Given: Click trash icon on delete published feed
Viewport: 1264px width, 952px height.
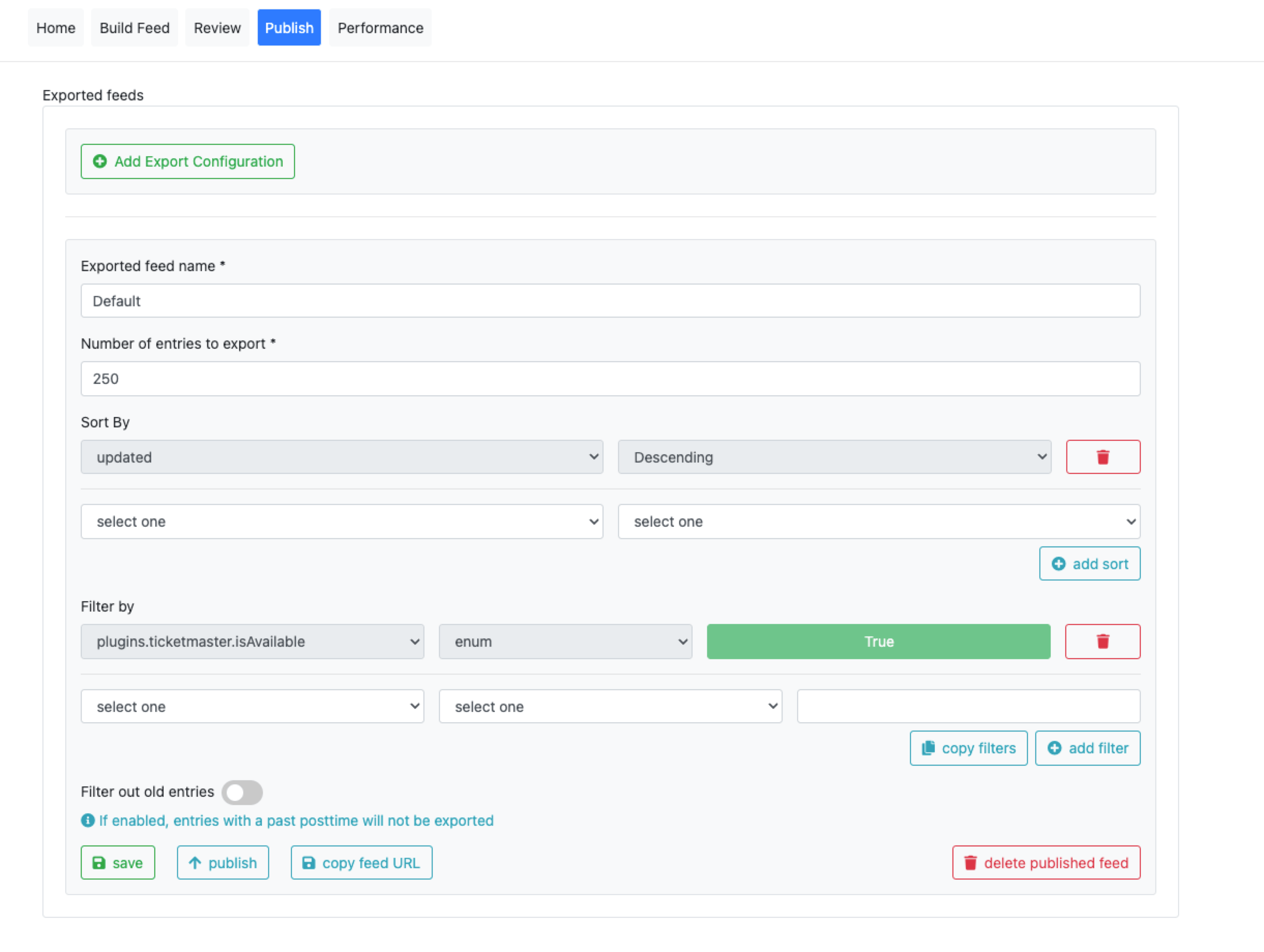Looking at the screenshot, I should point(971,862).
